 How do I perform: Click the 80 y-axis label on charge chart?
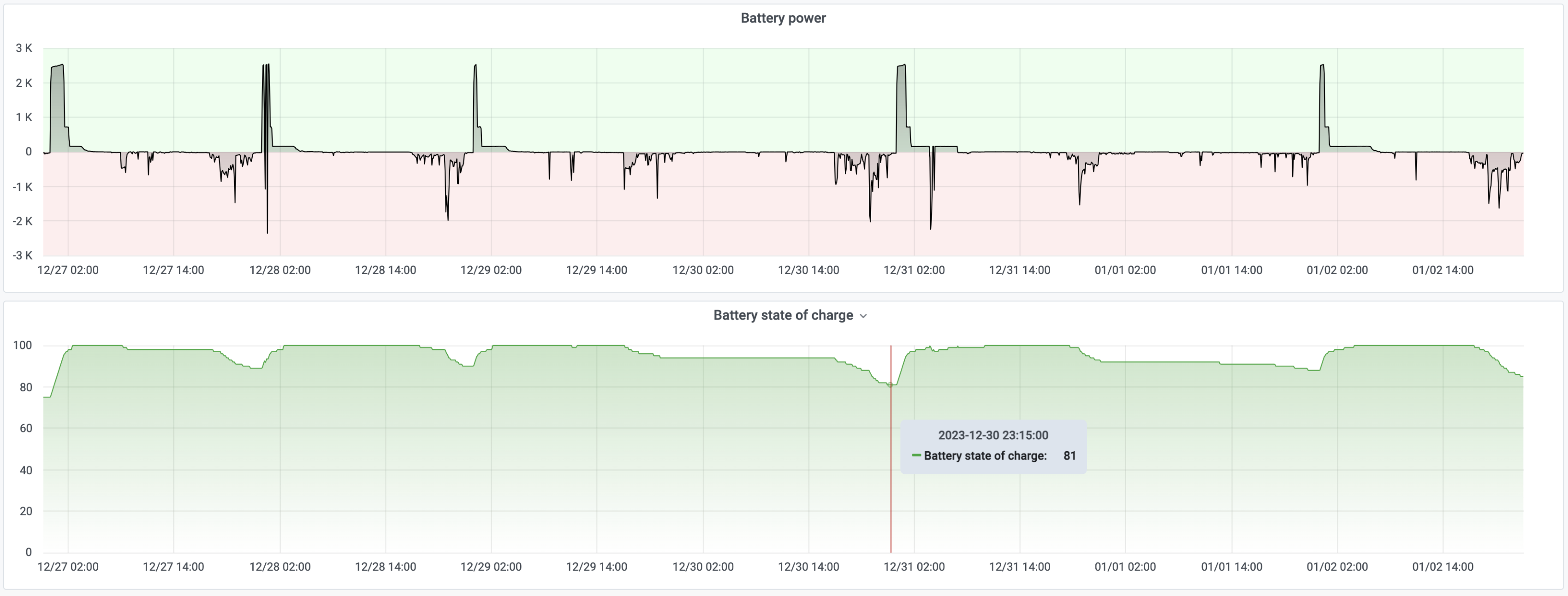click(25, 387)
